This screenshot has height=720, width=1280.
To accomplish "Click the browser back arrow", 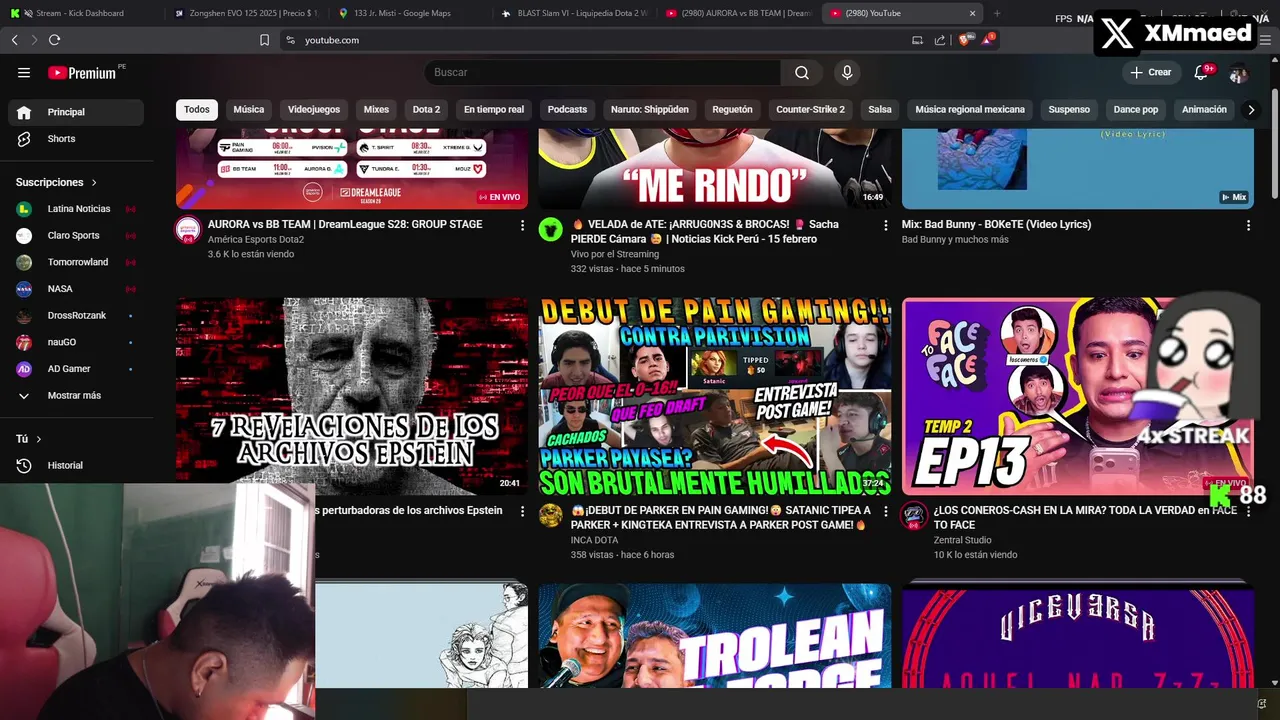I will click(14, 40).
